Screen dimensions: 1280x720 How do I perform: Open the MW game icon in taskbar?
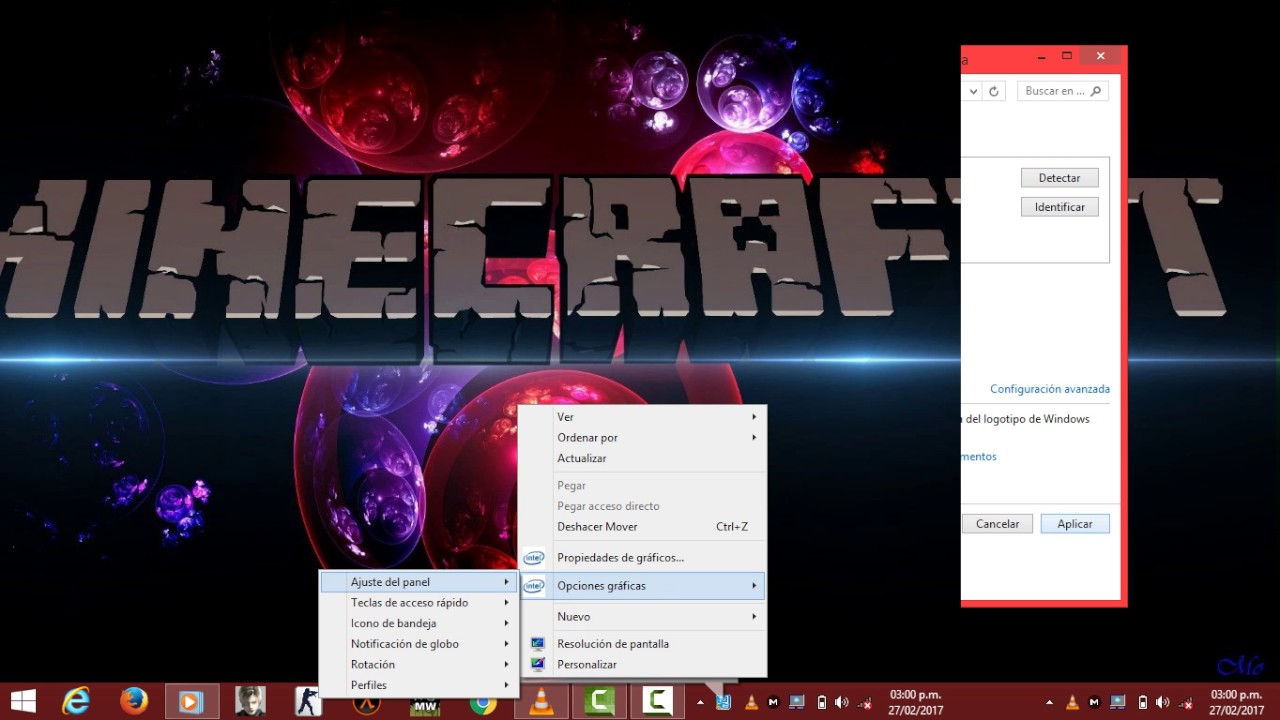tap(425, 702)
